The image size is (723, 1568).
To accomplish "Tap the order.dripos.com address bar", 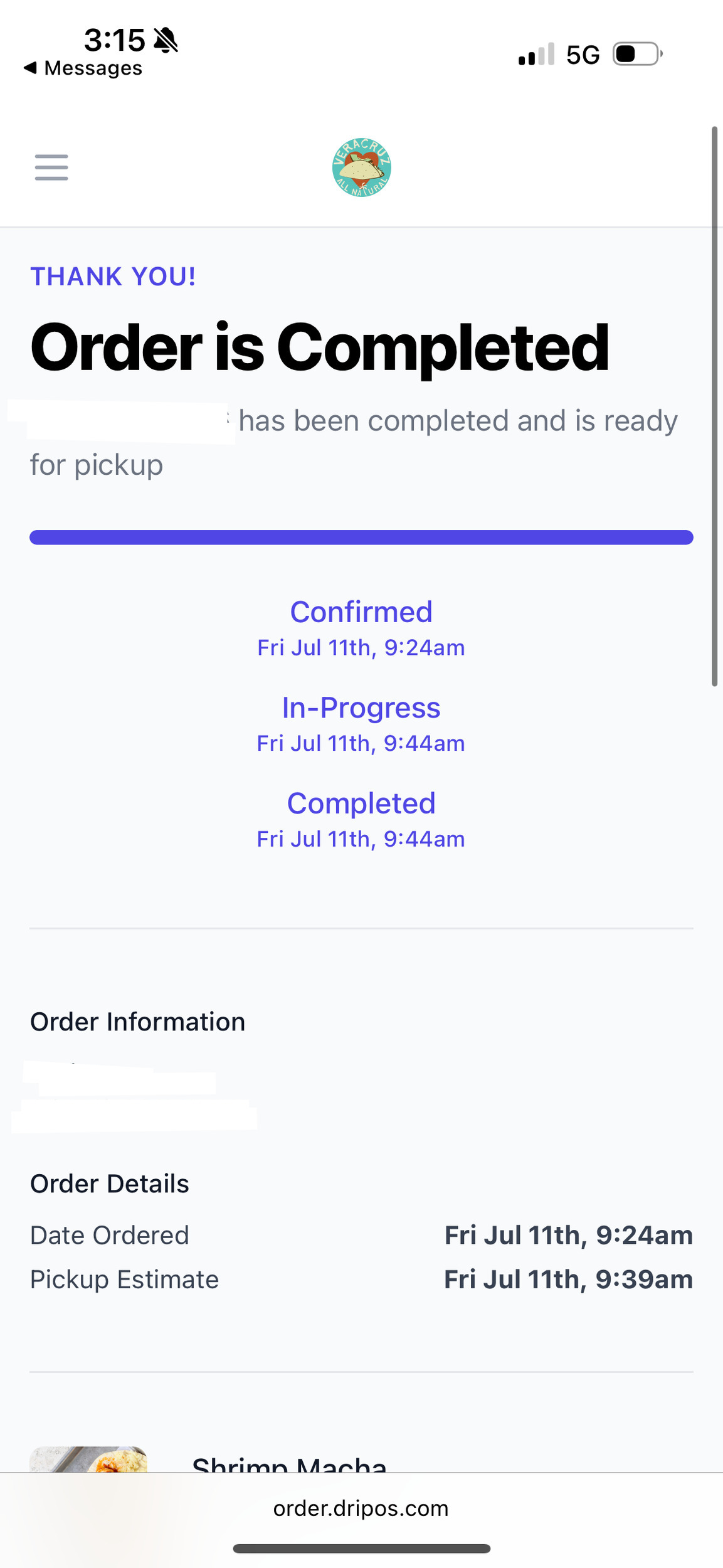I will [361, 1508].
